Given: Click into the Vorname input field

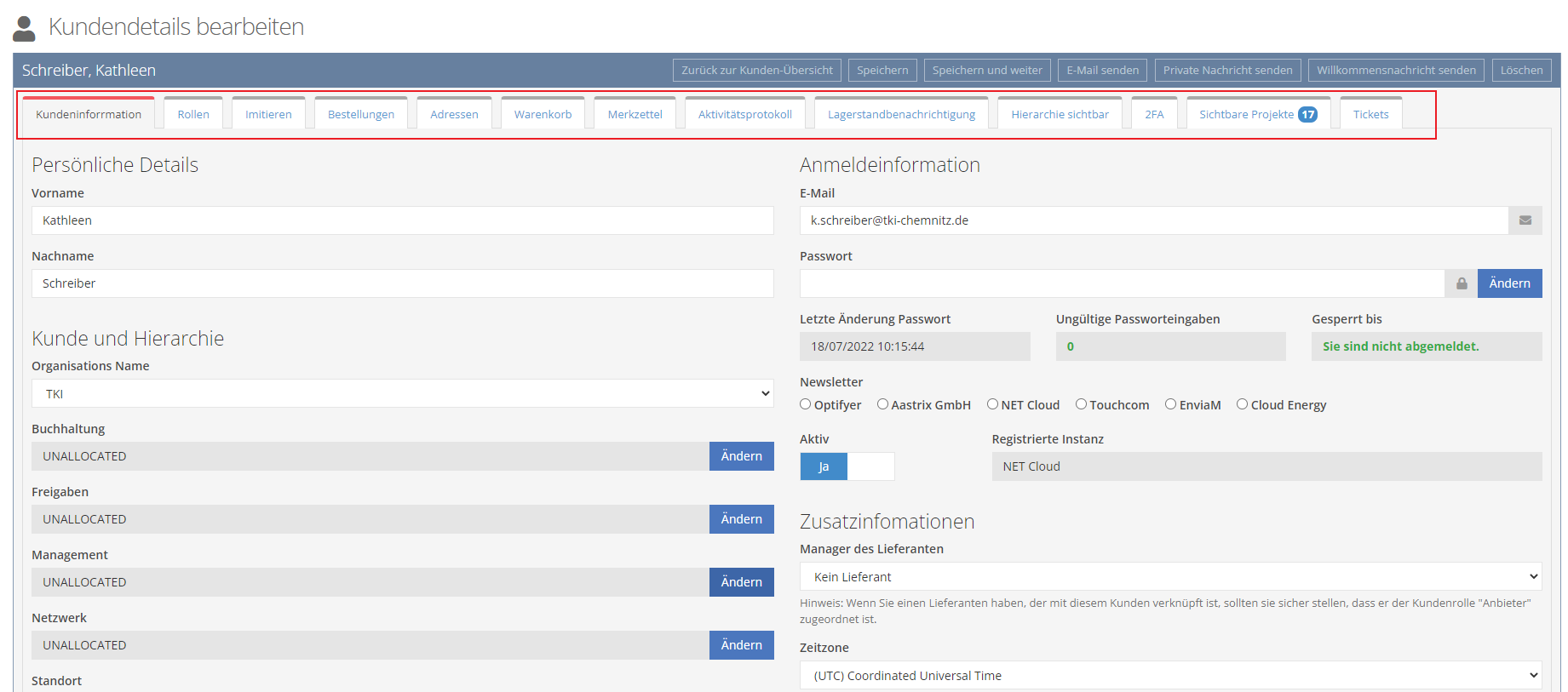Looking at the screenshot, I should coord(402,220).
